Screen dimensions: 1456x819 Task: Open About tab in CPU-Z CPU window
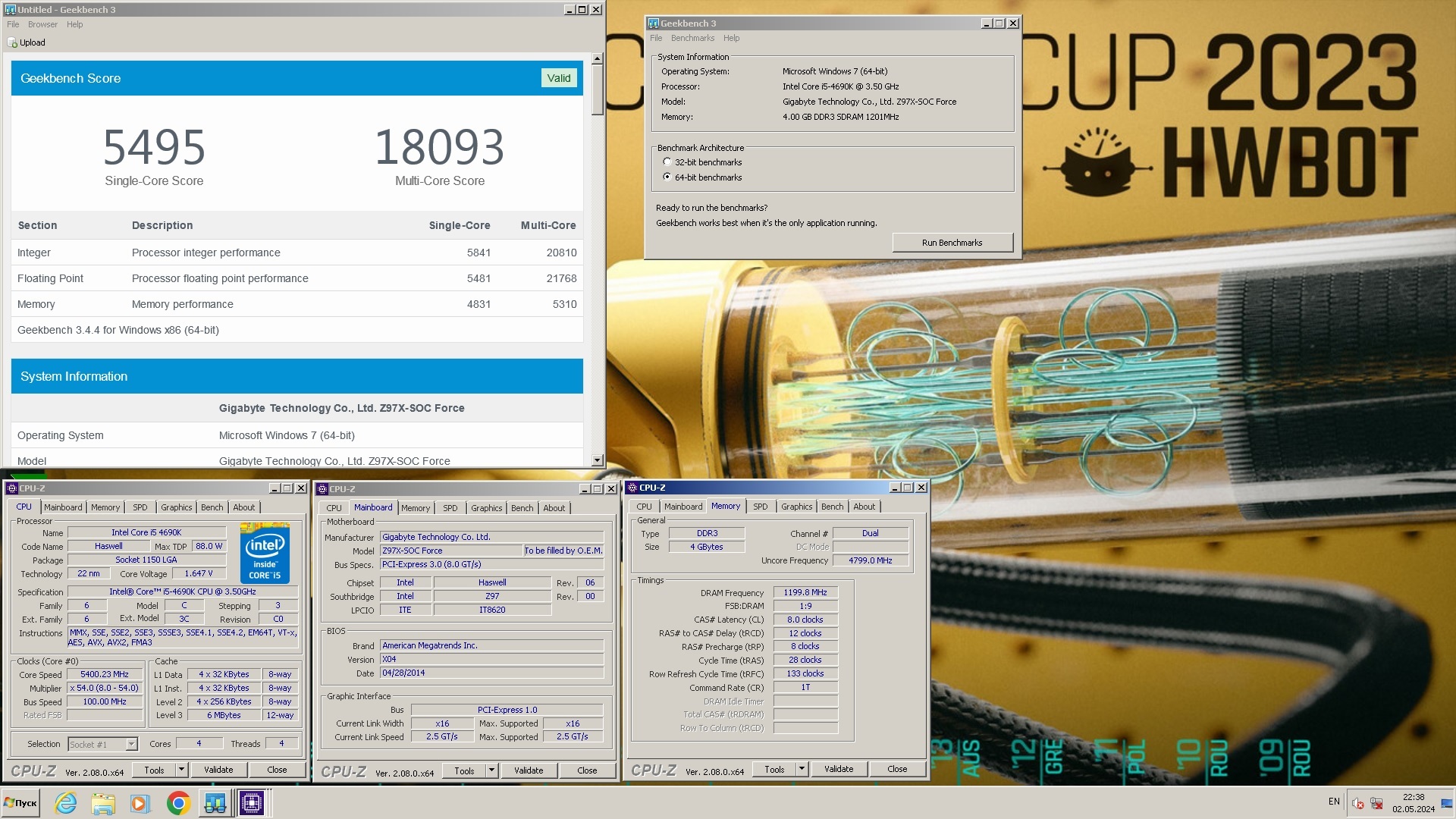[x=244, y=507]
